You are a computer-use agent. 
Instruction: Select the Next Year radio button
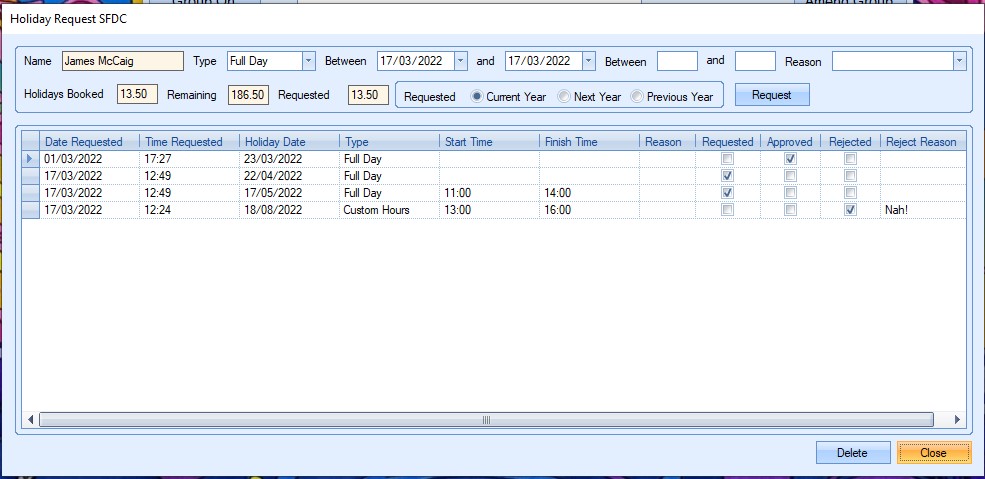point(565,97)
